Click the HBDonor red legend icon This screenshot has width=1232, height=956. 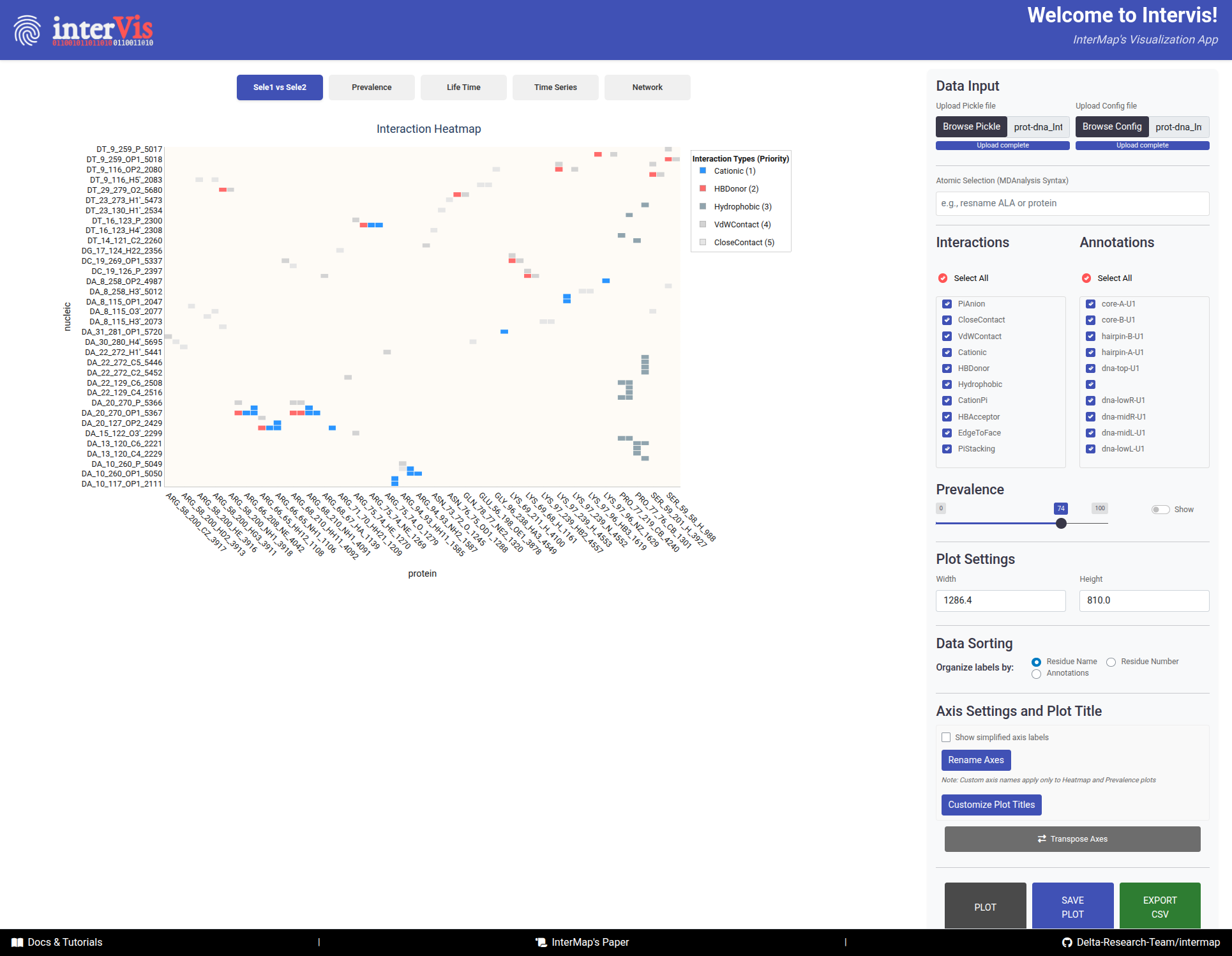703,188
